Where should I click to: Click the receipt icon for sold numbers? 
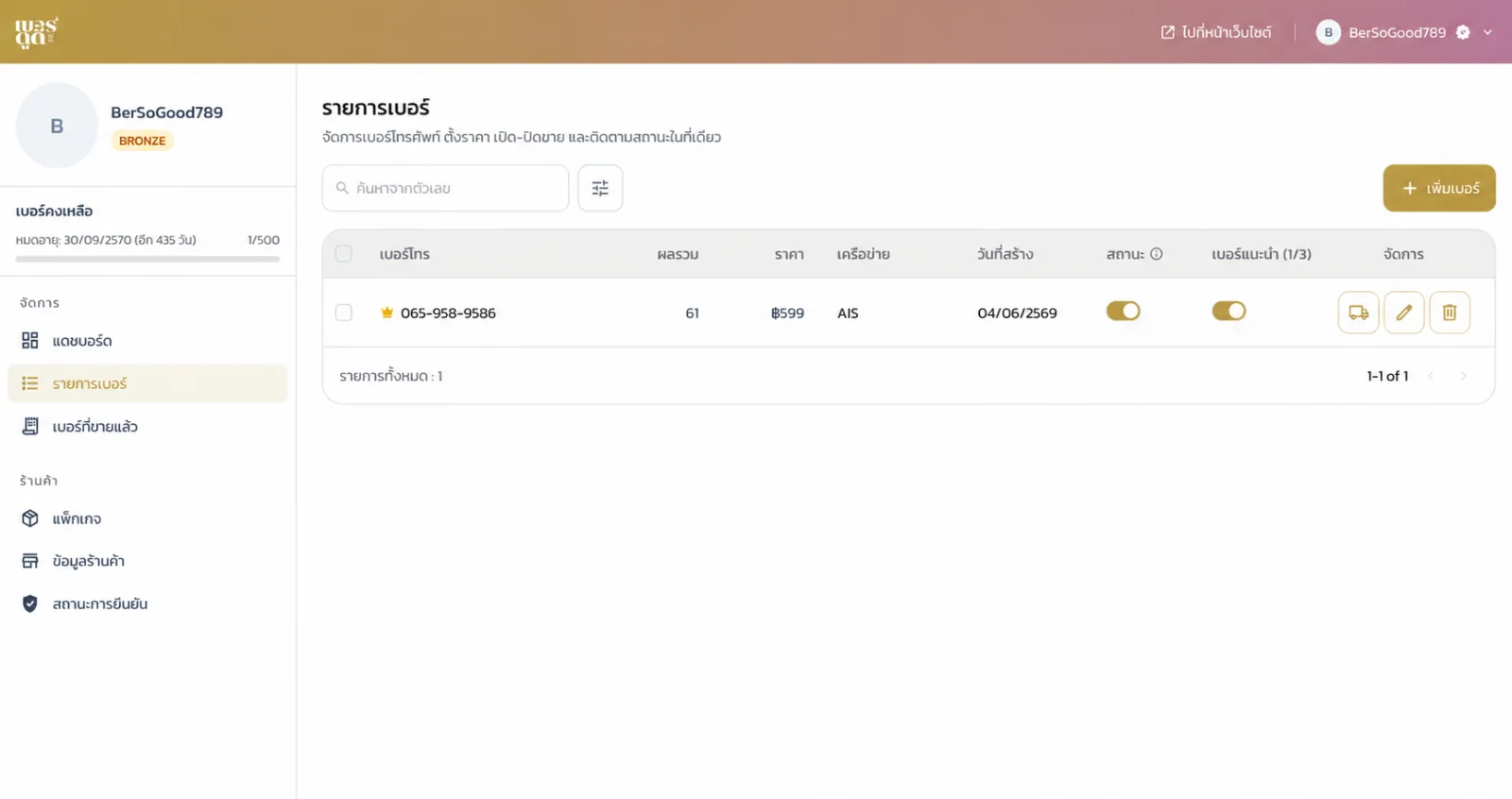[x=30, y=427]
